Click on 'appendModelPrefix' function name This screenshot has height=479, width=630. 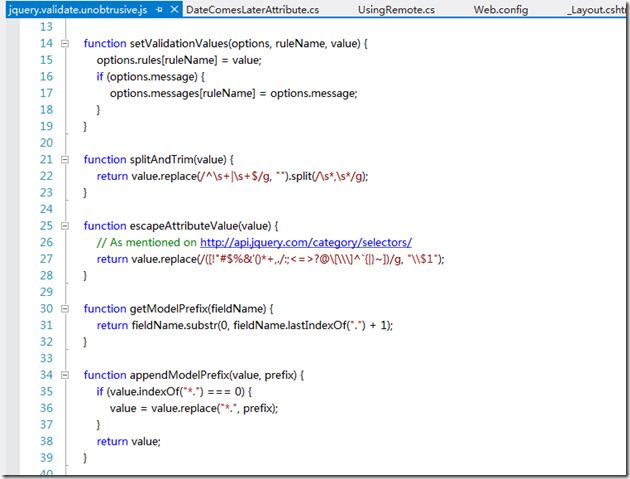pos(180,375)
